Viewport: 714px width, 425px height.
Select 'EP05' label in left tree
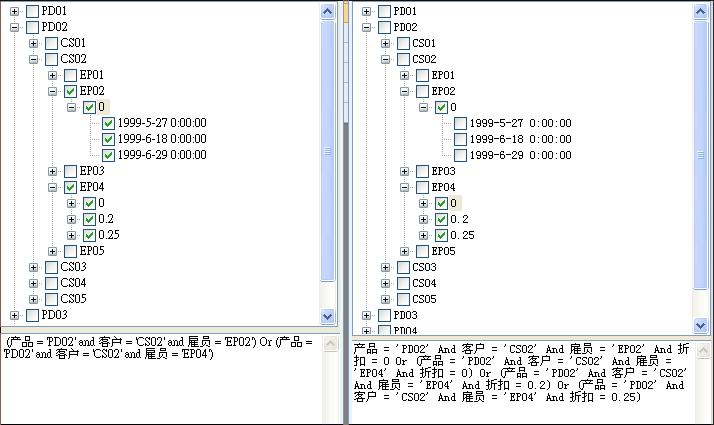click(x=92, y=251)
